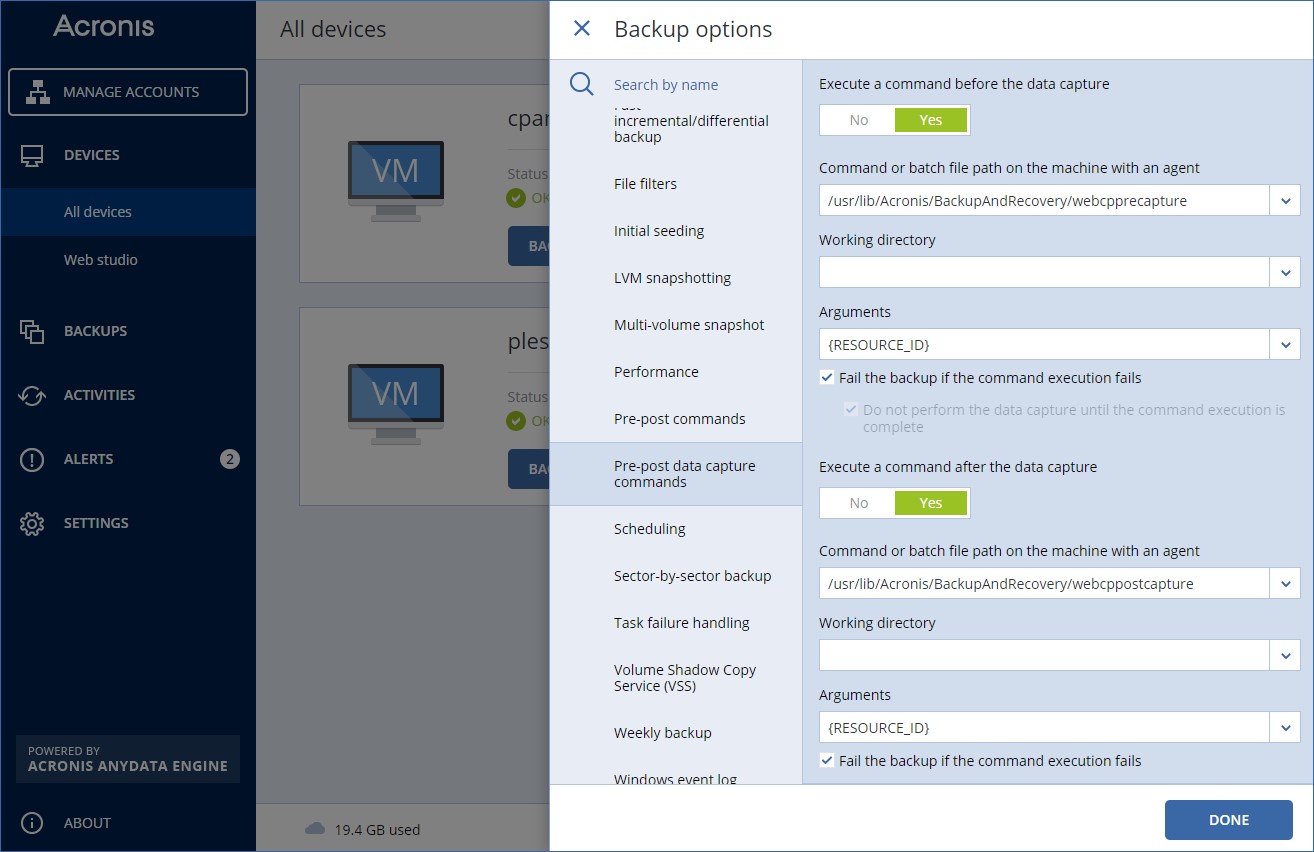
Task: Open Activities via its circular arrows icon
Action: pos(32,395)
